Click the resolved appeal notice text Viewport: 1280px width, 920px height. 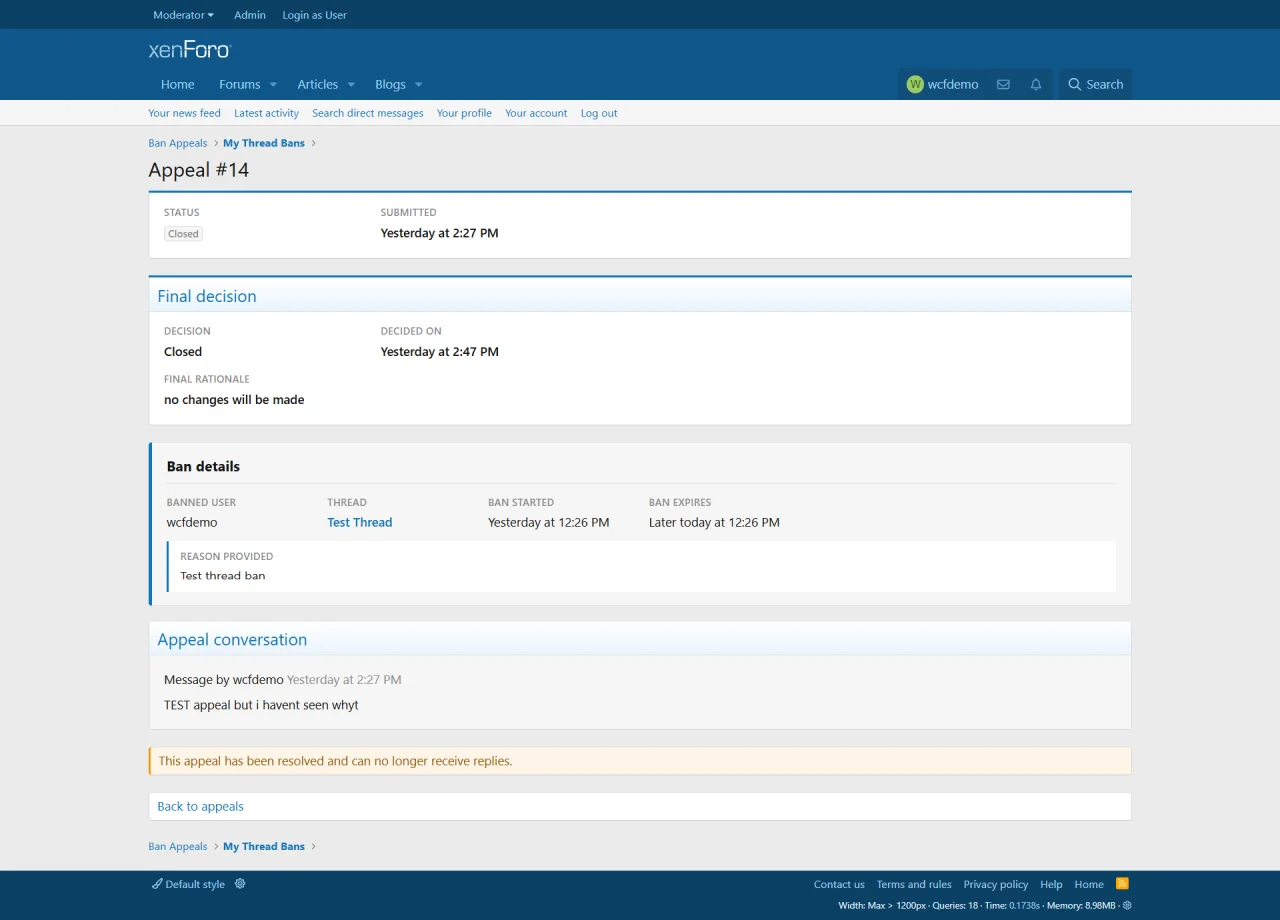pyautogui.click(x=335, y=761)
